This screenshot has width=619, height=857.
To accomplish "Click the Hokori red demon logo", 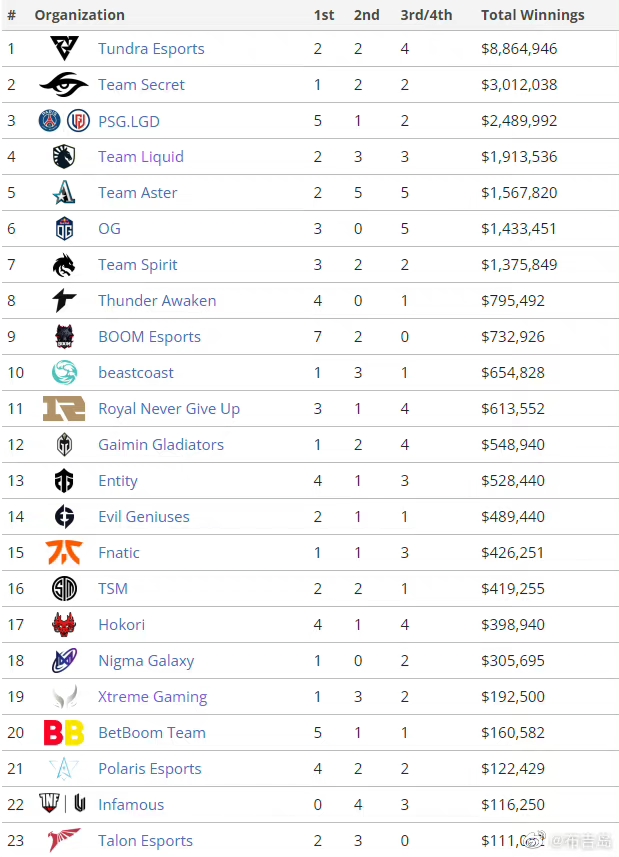I will [64, 624].
